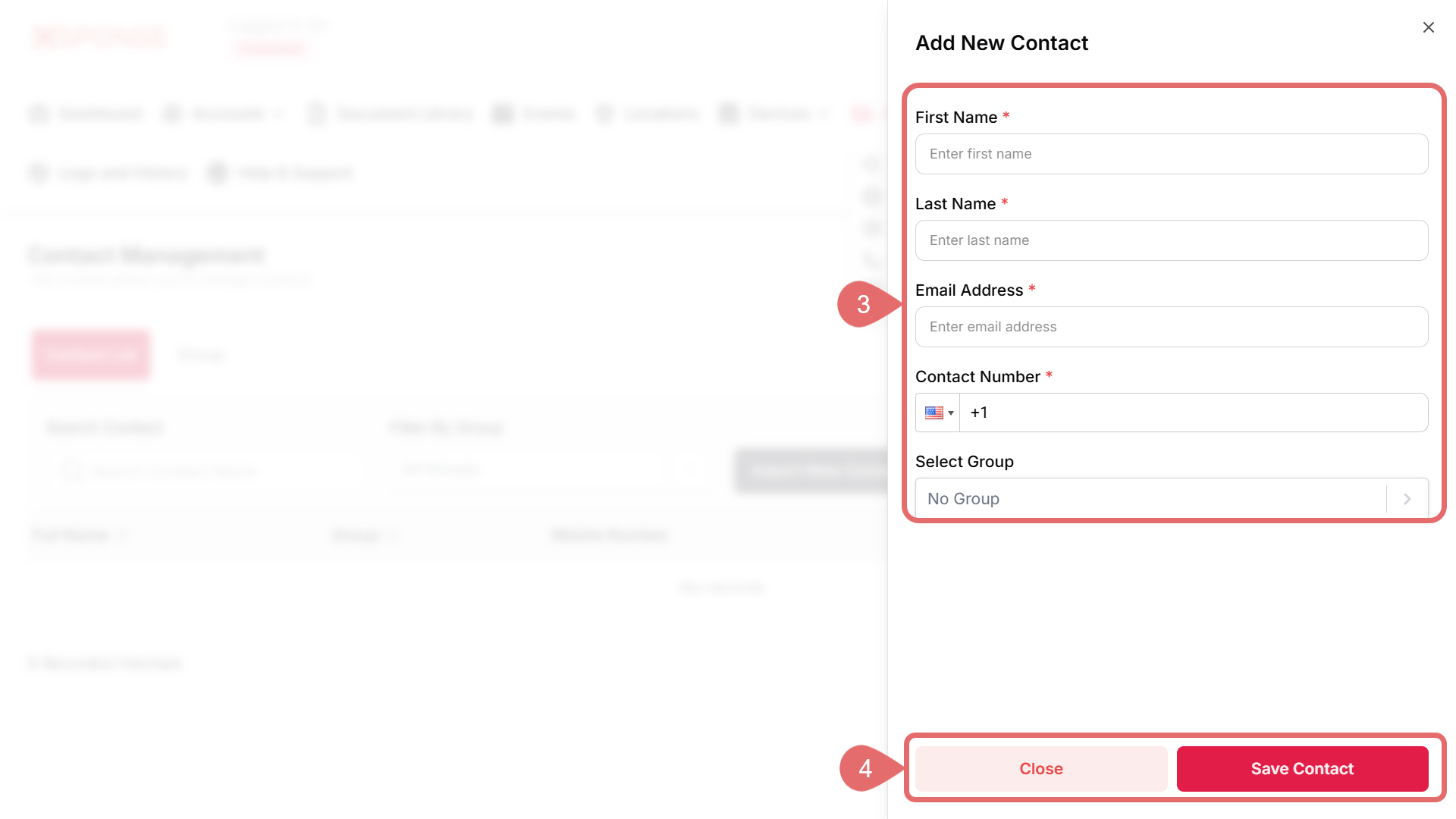Screen dimensions: 1456x819
Task: Expand the Accounts navigation menu
Action: (x=227, y=114)
